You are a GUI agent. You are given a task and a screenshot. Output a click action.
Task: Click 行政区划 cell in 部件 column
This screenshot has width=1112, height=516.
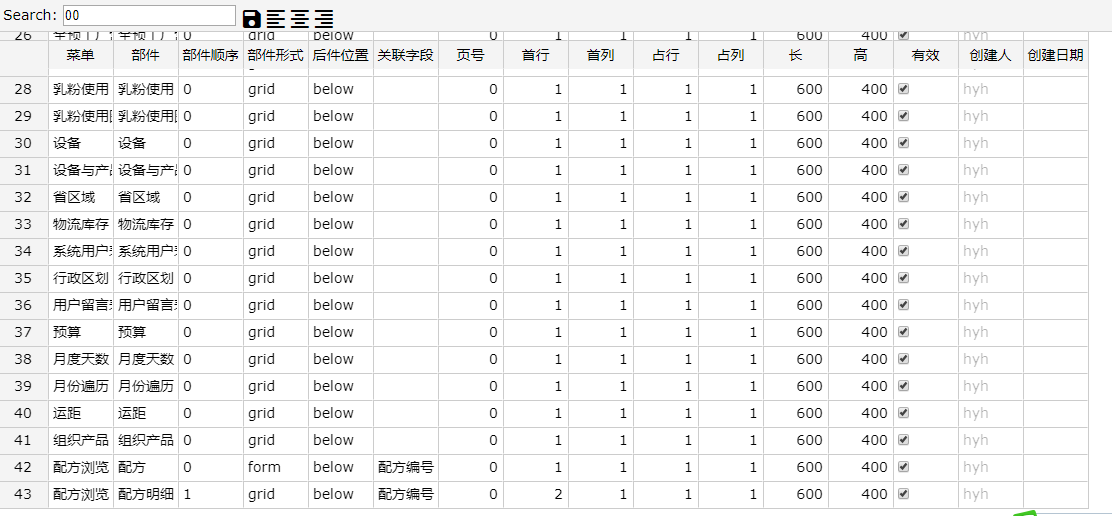[x=146, y=278]
